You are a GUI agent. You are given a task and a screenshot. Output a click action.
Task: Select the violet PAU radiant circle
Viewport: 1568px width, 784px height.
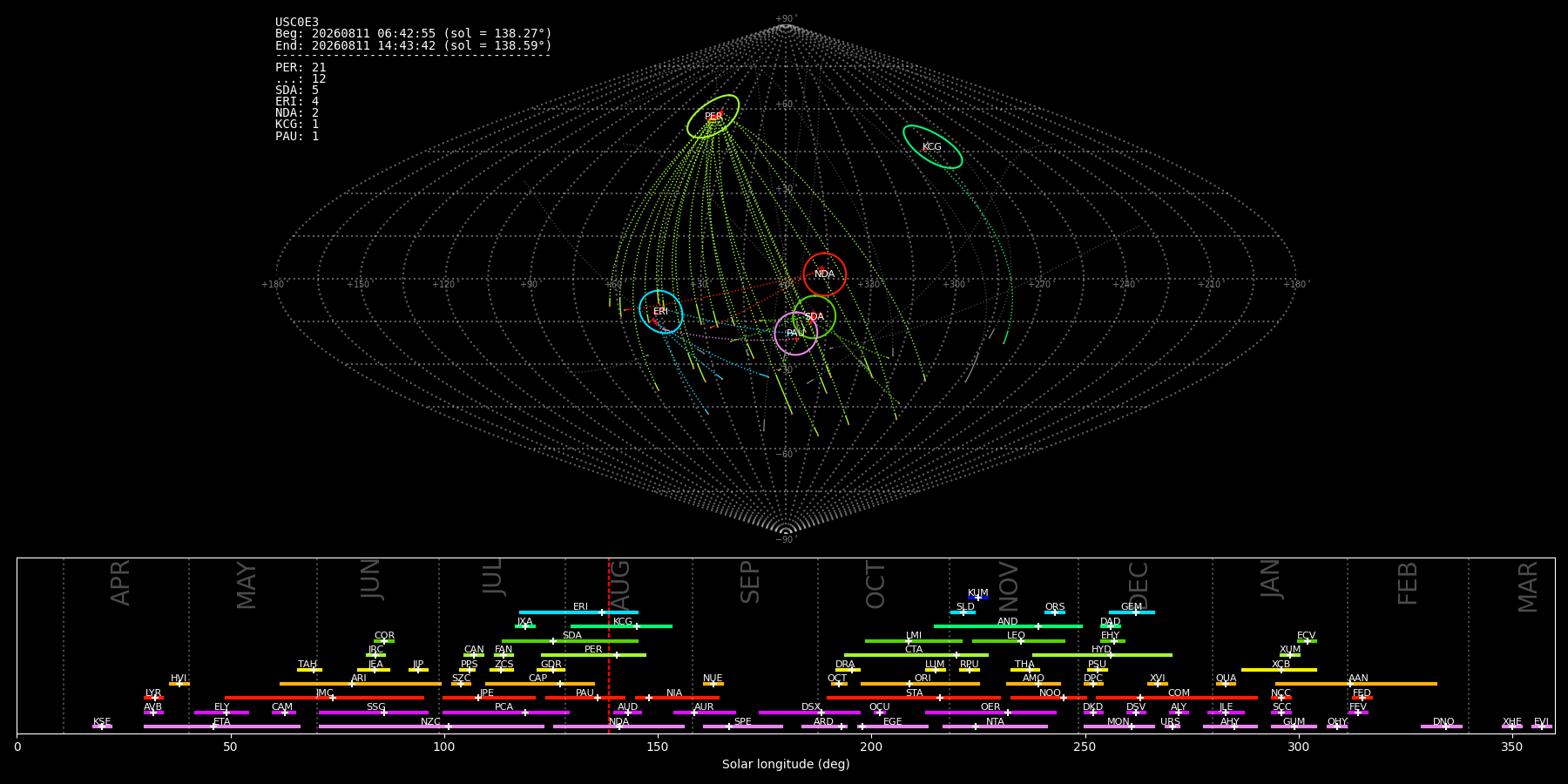[795, 334]
